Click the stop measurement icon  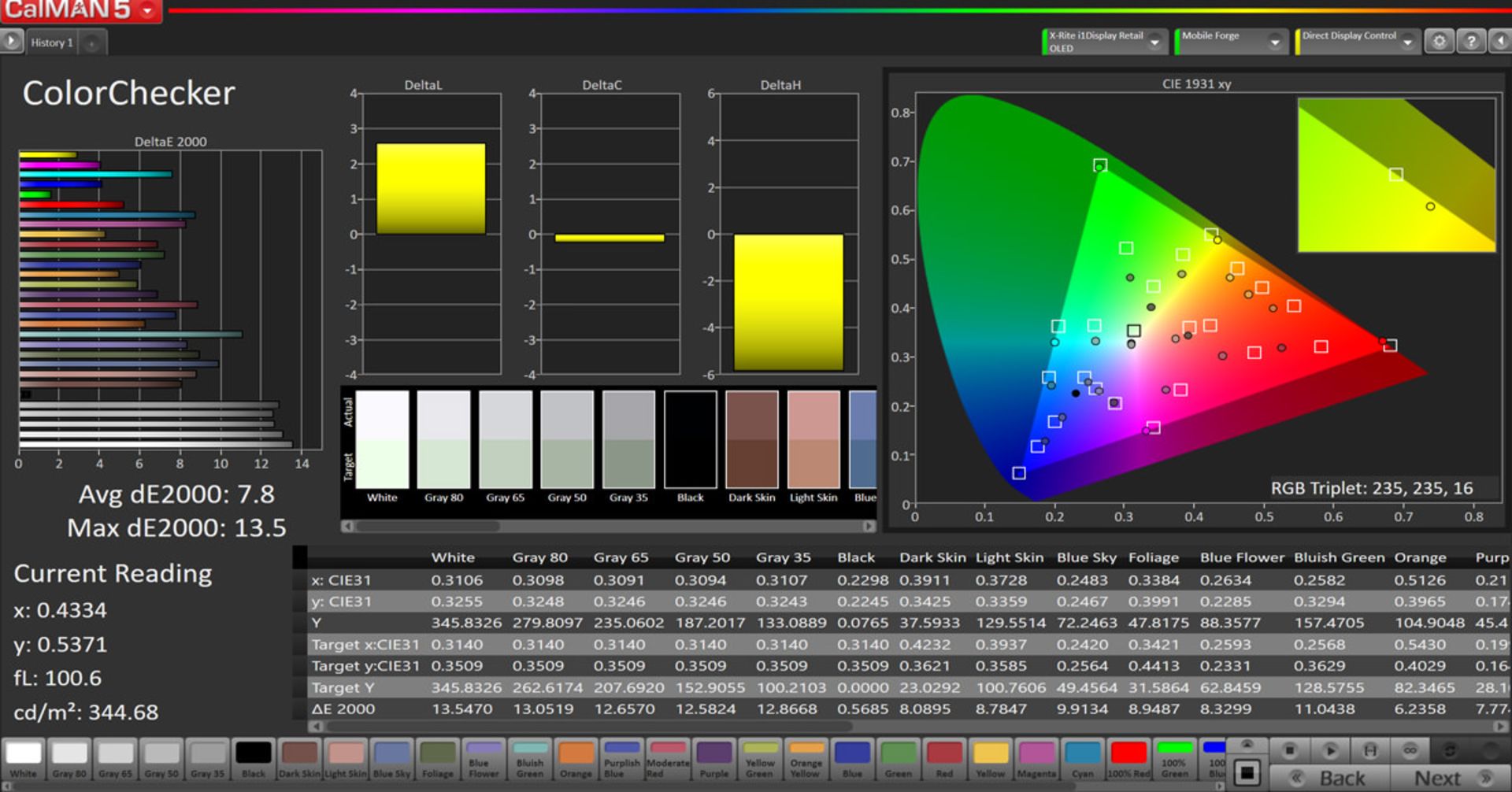click(x=1289, y=750)
